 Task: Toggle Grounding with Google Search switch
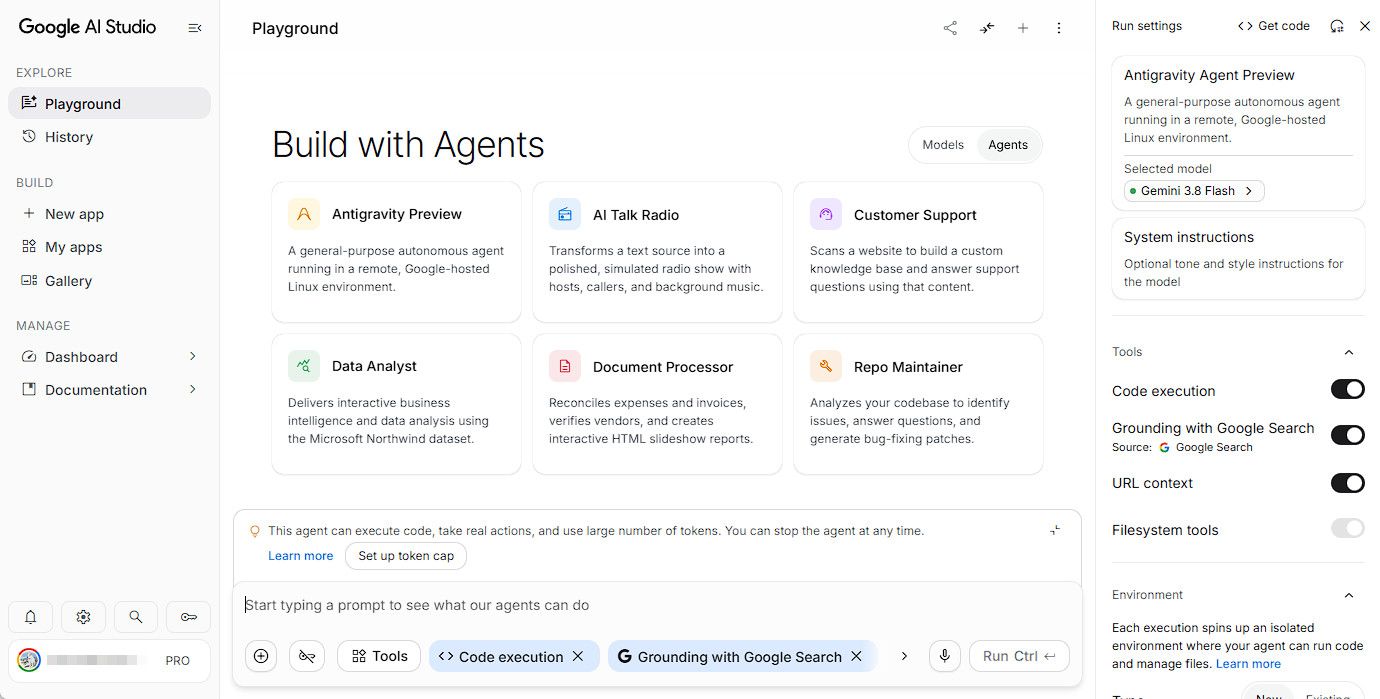1347,434
